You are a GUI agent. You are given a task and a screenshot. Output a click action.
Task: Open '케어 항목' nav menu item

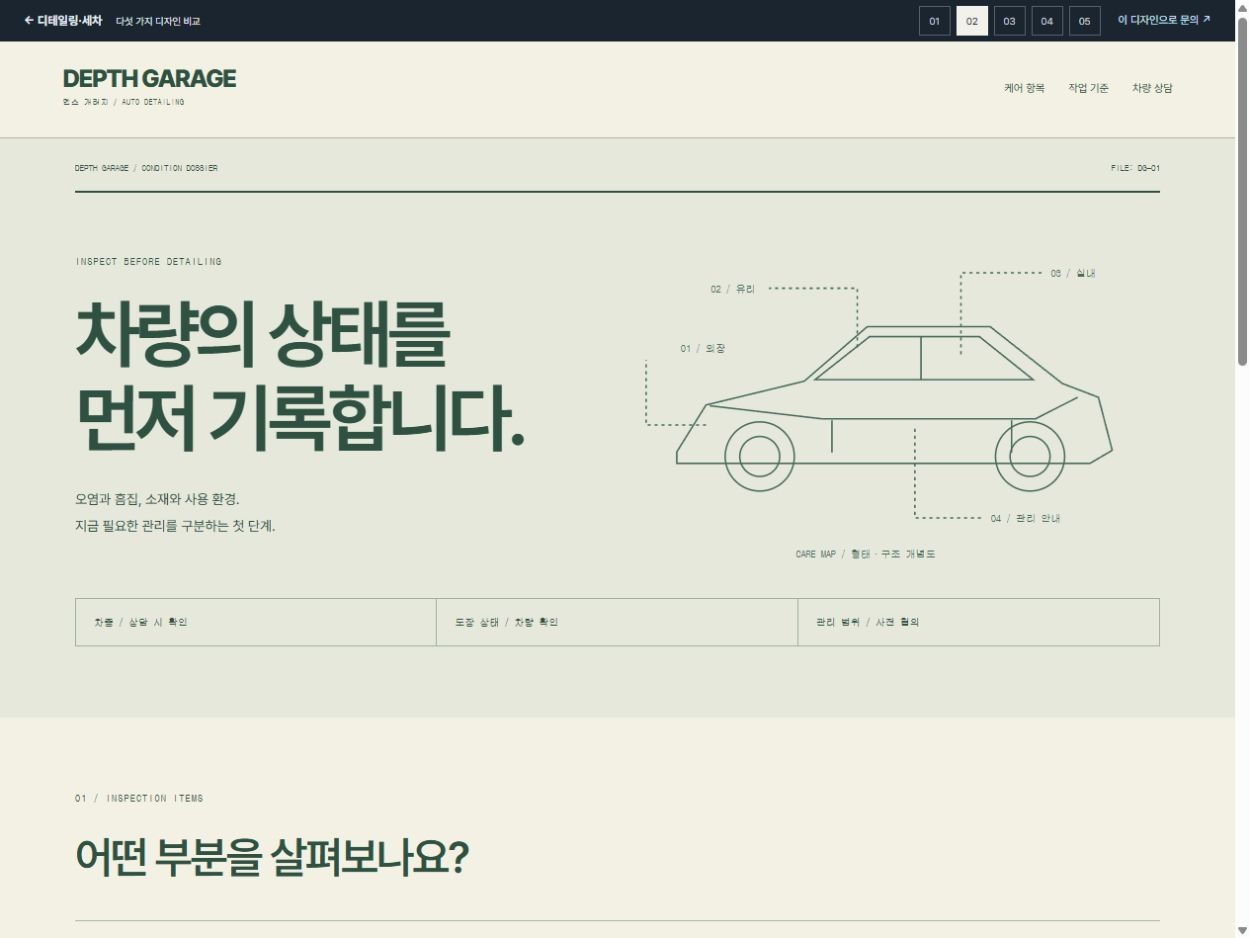(x=1024, y=88)
